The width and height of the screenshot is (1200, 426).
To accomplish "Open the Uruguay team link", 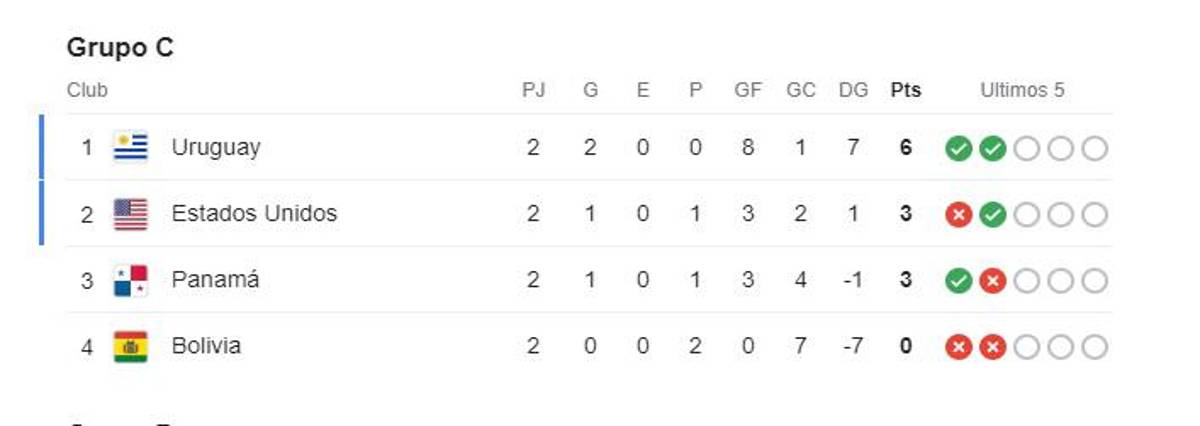I will [216, 148].
